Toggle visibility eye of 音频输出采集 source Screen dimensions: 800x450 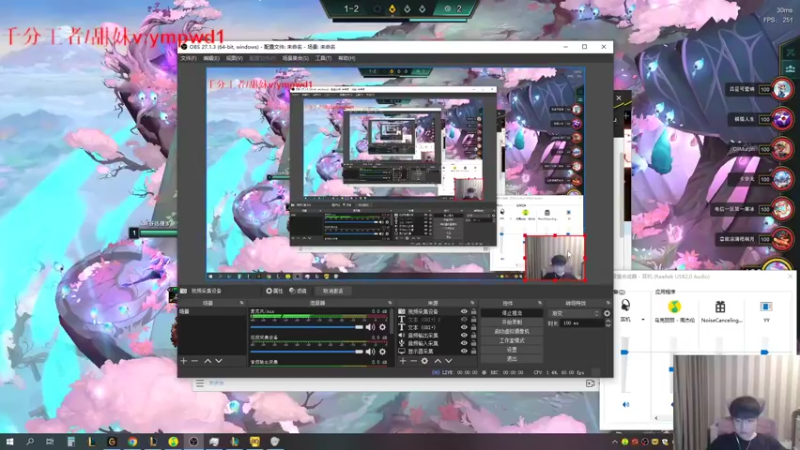click(464, 336)
